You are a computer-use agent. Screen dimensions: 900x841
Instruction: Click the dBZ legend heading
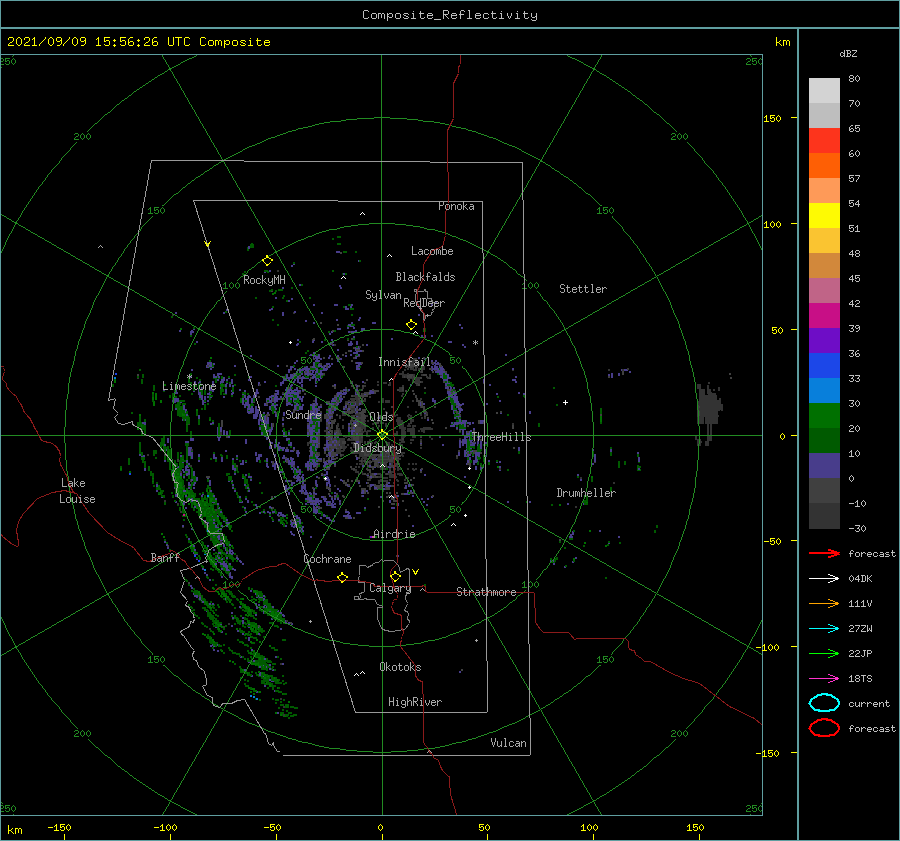(848, 54)
